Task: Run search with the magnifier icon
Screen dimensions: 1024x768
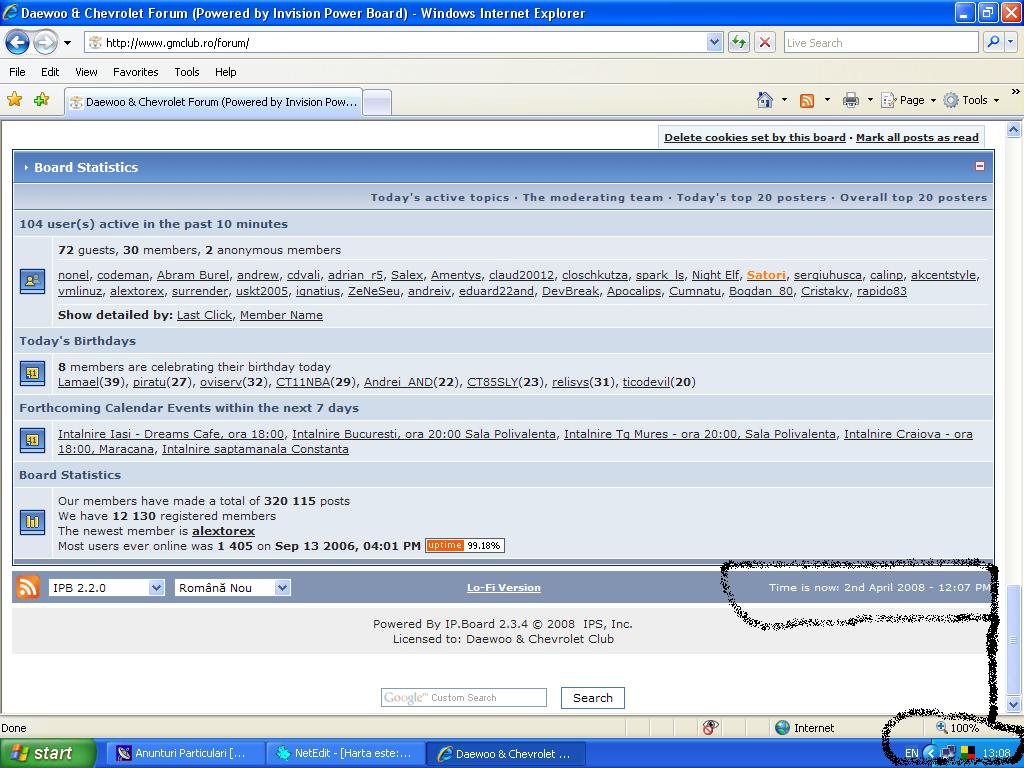Action: tap(993, 43)
